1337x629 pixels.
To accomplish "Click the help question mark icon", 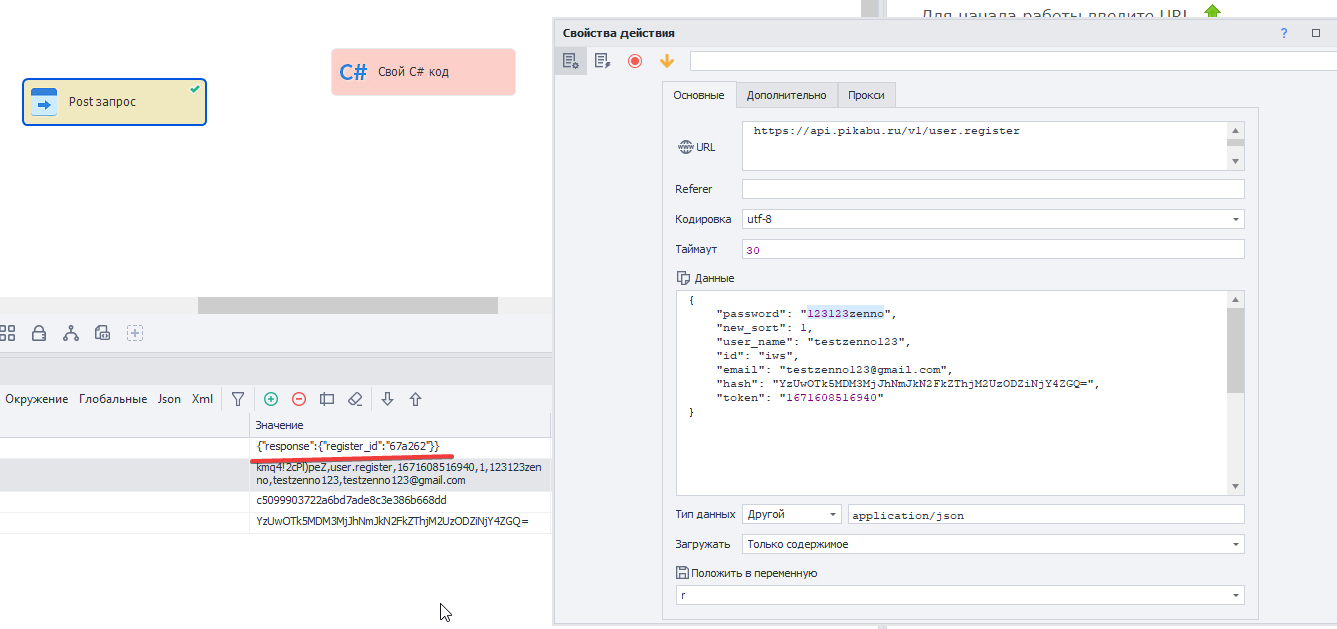I will [x=1284, y=33].
